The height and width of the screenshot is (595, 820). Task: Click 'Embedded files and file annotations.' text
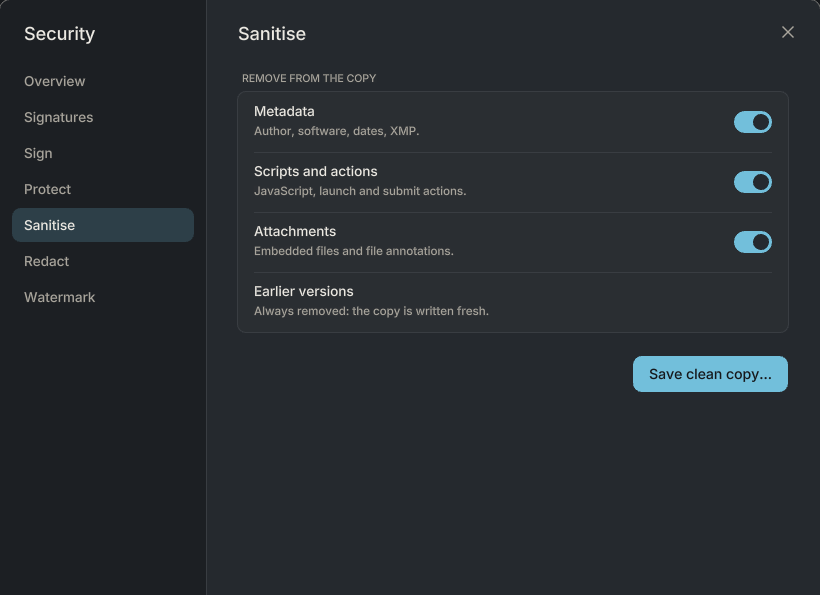click(x=354, y=251)
